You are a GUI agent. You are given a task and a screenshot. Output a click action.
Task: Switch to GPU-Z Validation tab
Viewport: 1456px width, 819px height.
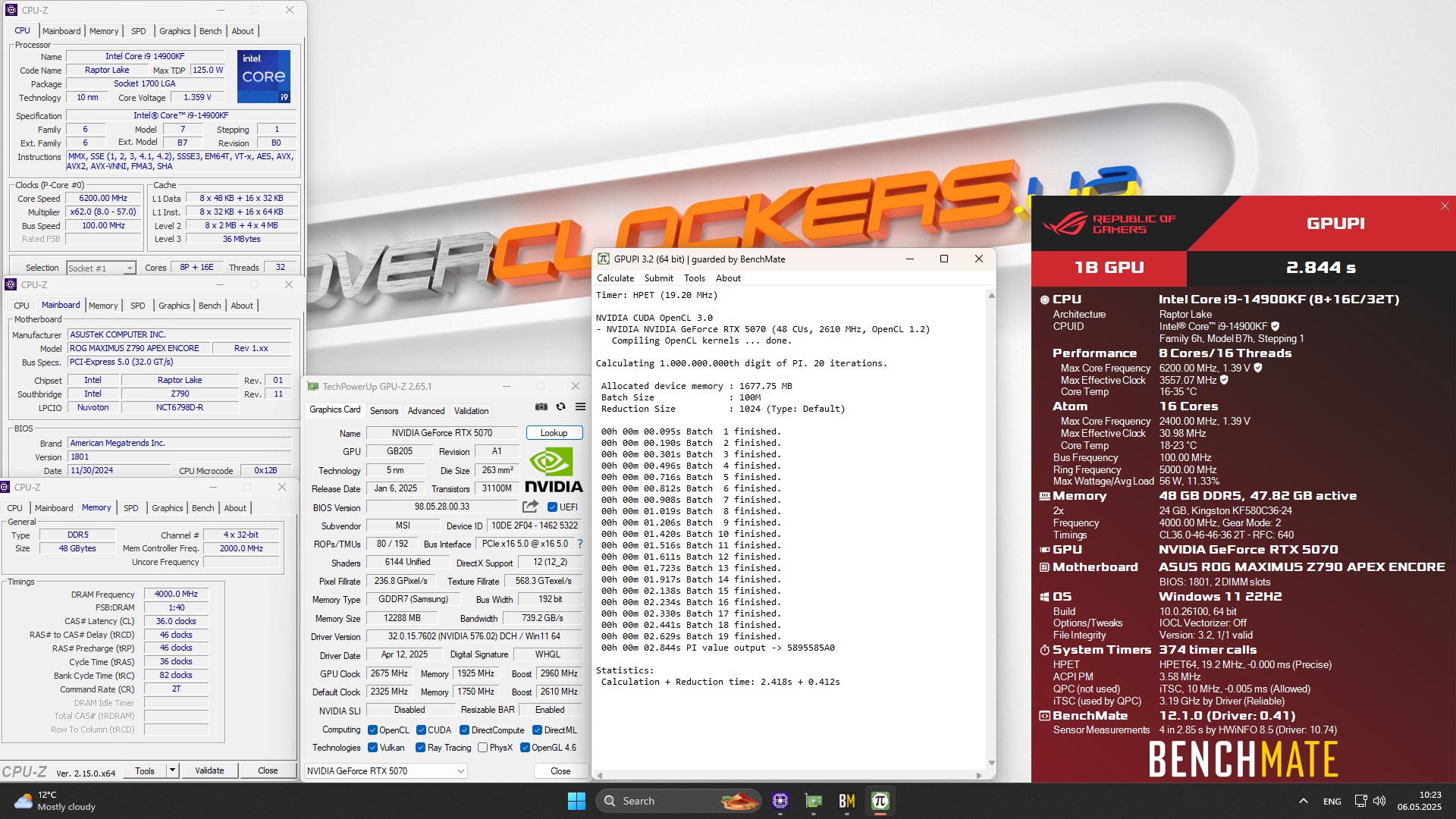pyautogui.click(x=471, y=411)
